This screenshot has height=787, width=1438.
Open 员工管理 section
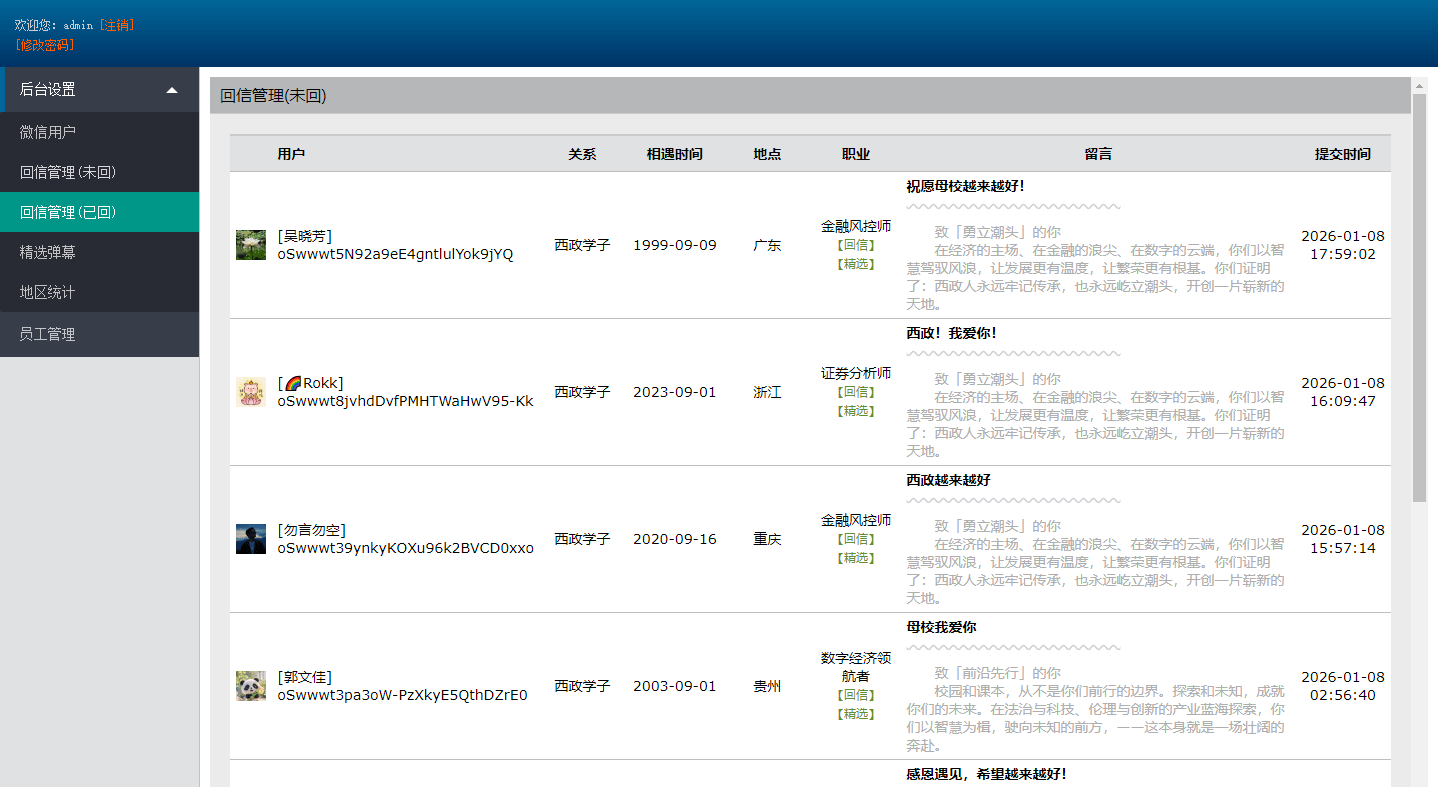pos(48,334)
